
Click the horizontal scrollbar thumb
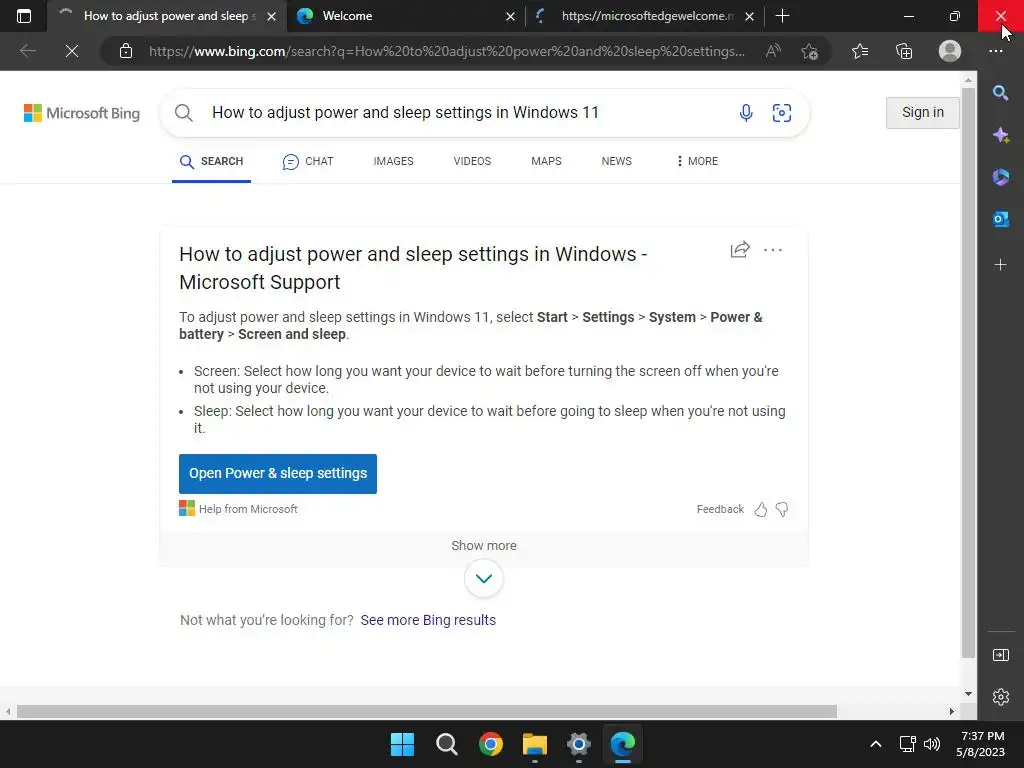click(426, 711)
